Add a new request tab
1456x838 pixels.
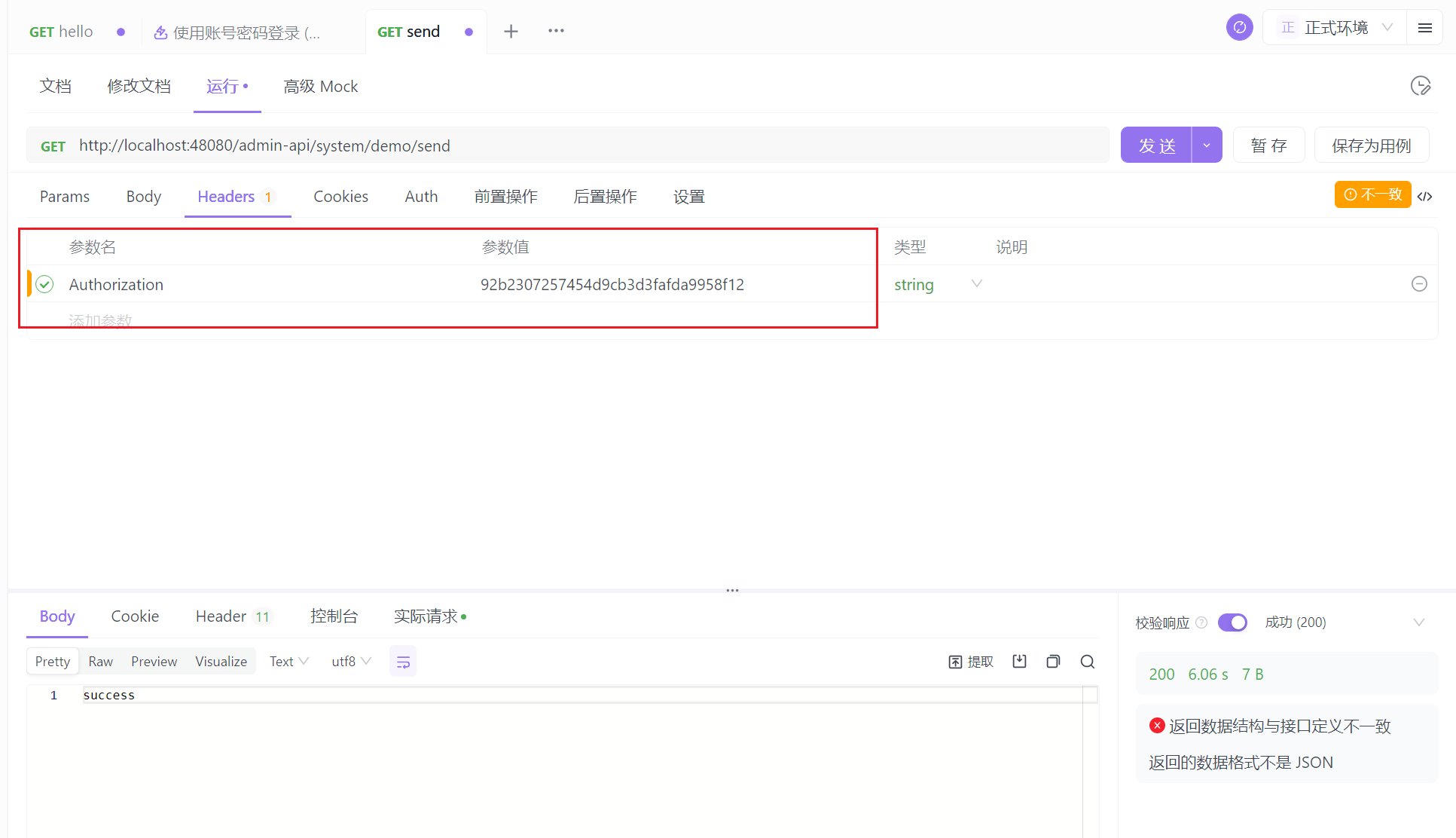click(511, 31)
